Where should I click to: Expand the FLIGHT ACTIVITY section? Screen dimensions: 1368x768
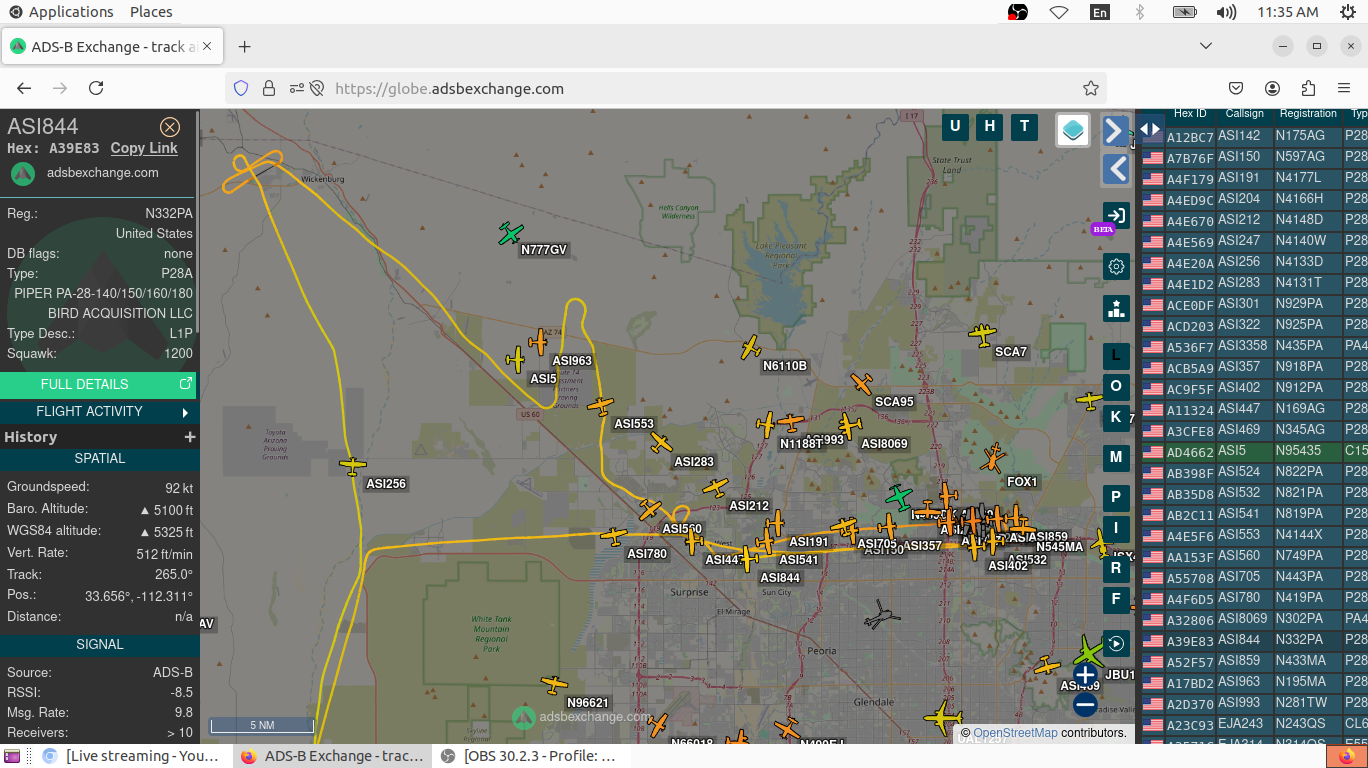98,411
